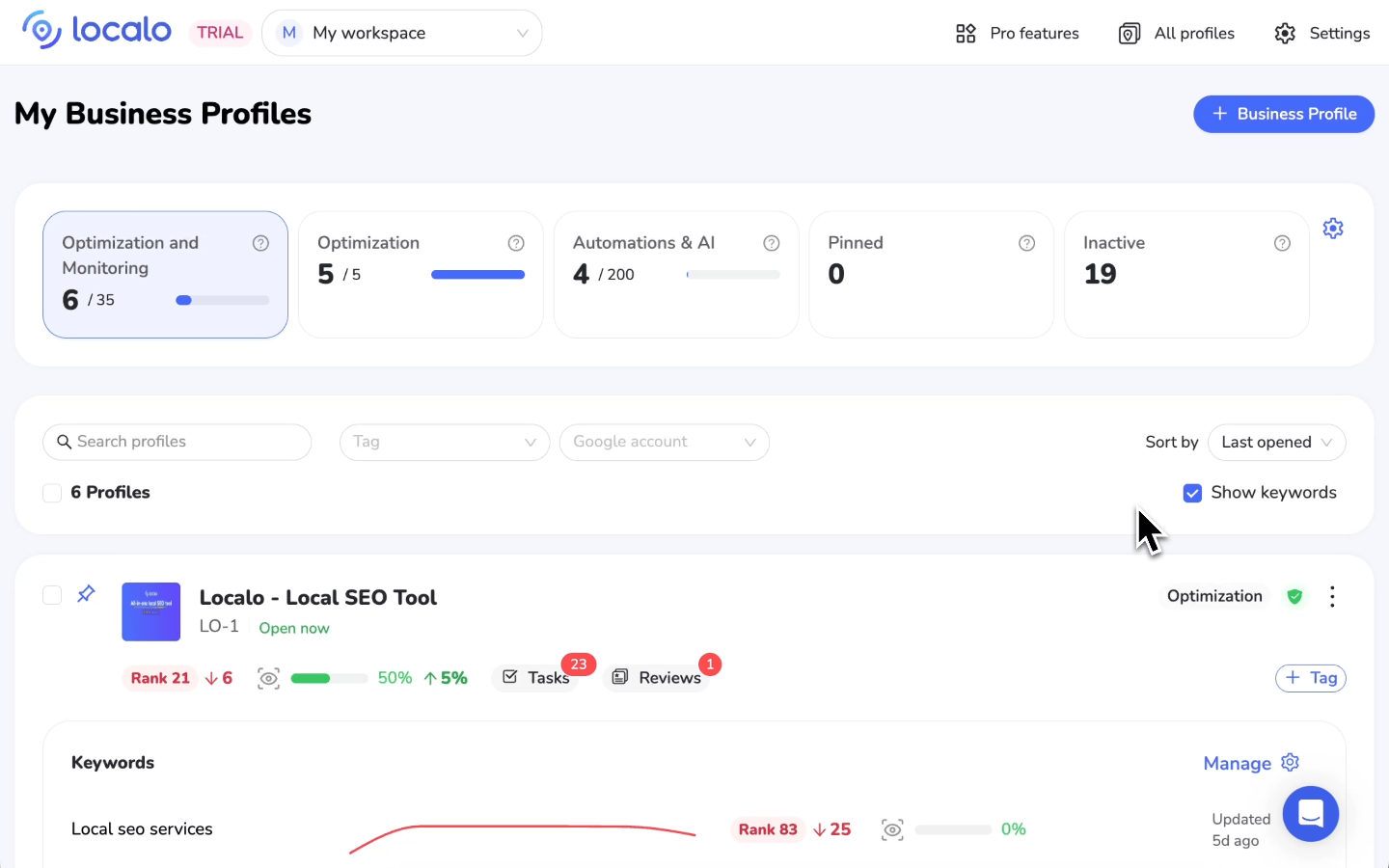
Task: Click the pin icon for Localo profile
Action: point(86,593)
